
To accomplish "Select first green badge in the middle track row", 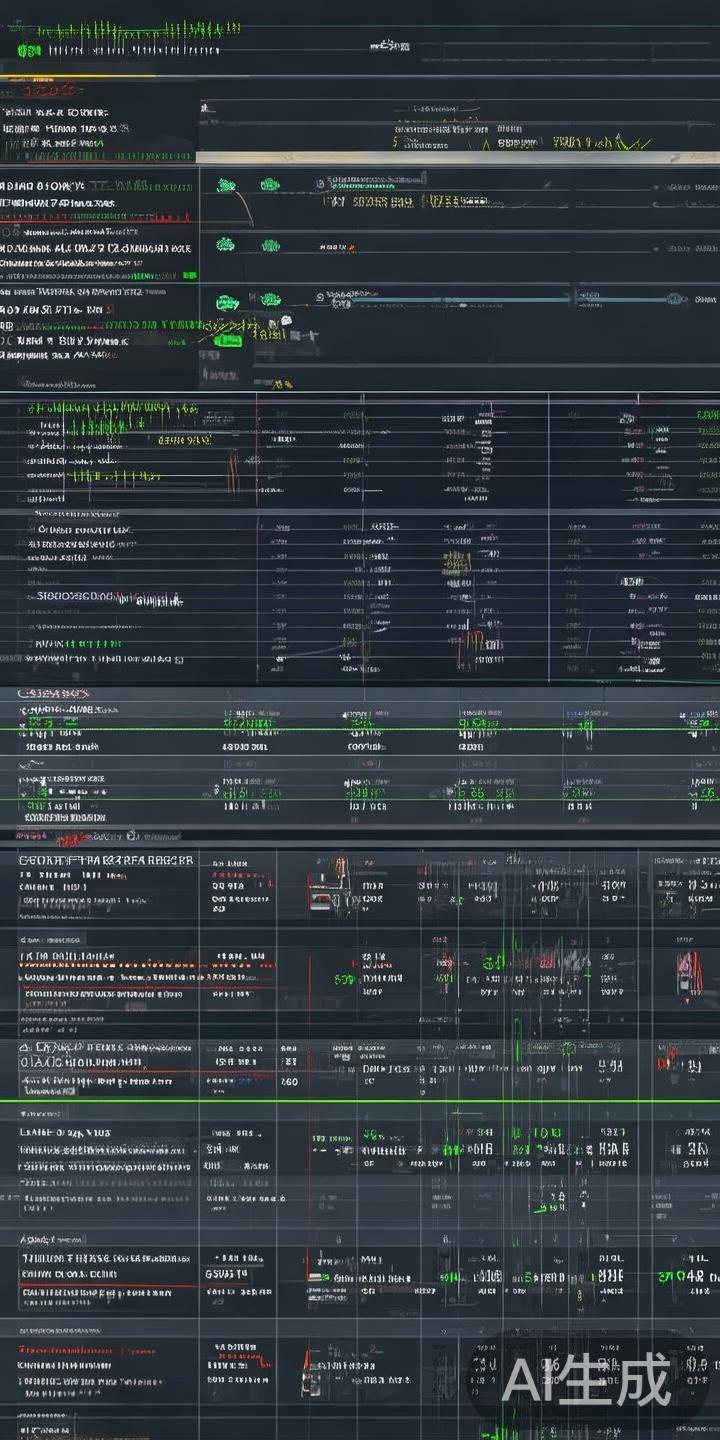I will pos(226,245).
